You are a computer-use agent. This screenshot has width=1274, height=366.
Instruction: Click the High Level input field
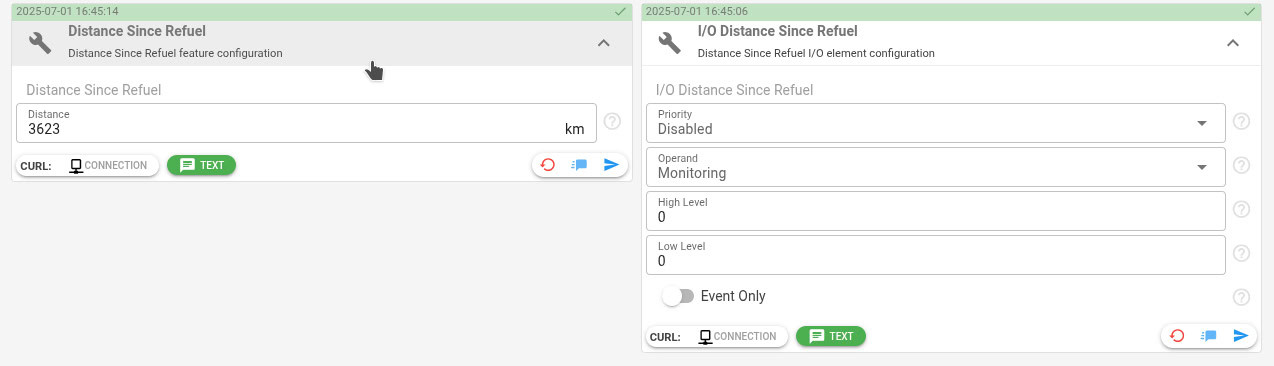pyautogui.click(x=936, y=210)
